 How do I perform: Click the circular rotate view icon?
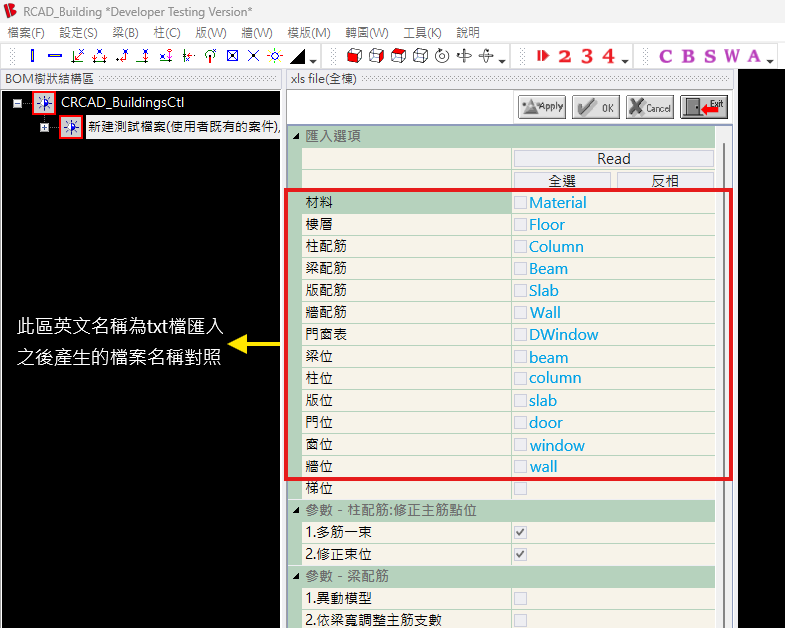442,56
